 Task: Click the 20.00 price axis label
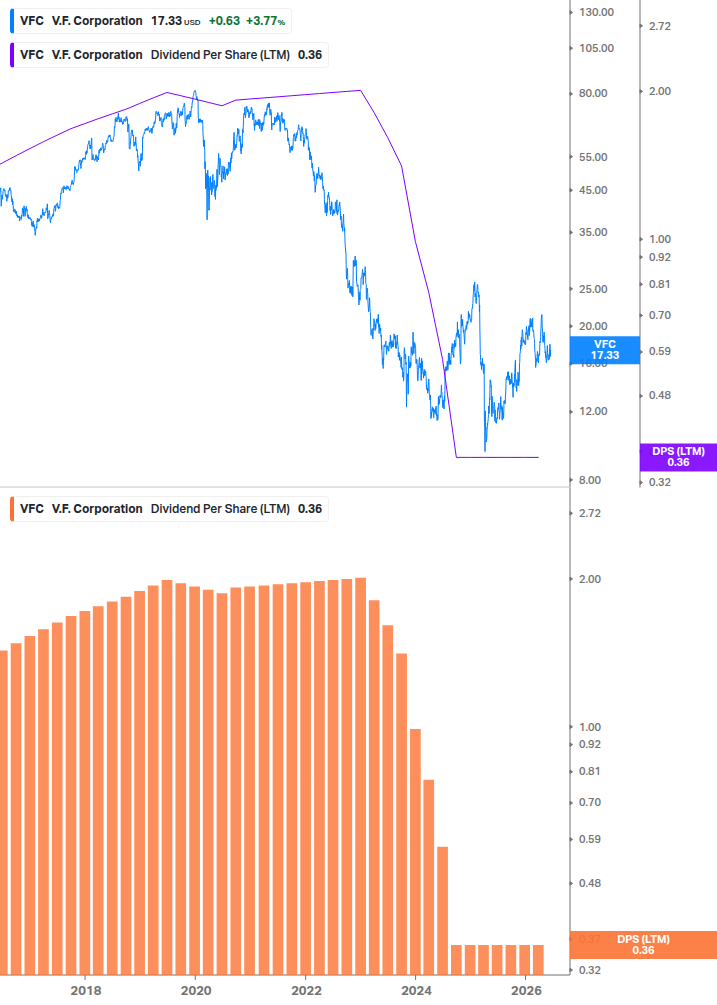point(593,326)
